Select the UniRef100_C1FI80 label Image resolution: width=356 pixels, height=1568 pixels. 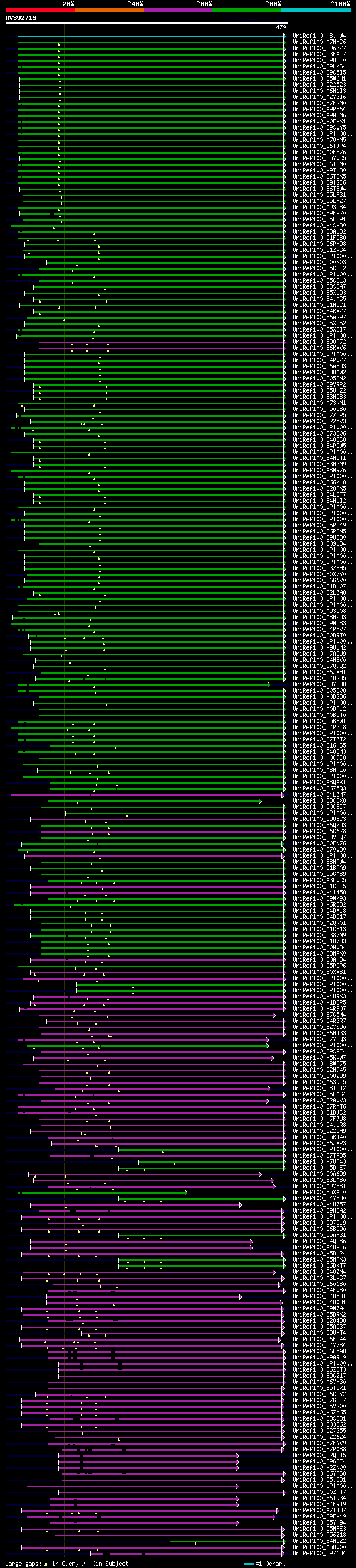point(319,238)
